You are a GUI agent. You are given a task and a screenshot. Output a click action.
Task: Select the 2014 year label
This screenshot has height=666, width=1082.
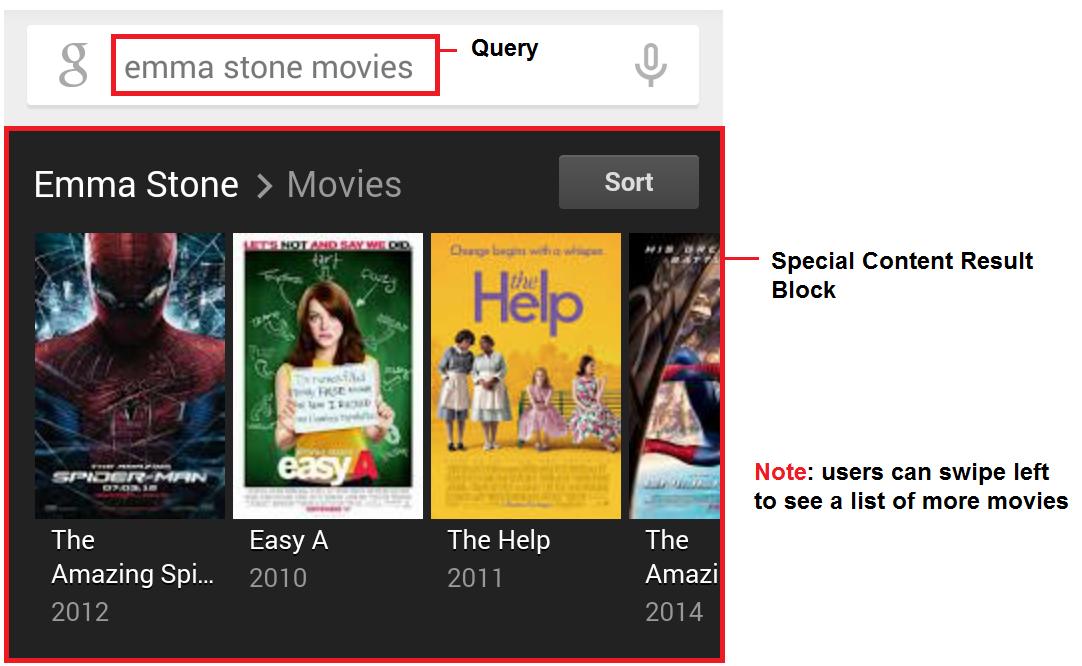pos(674,612)
